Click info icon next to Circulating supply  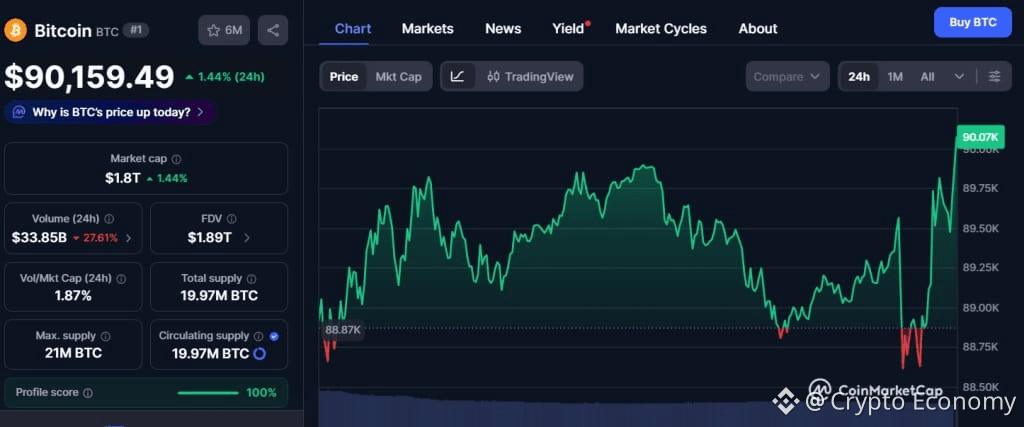coord(259,336)
